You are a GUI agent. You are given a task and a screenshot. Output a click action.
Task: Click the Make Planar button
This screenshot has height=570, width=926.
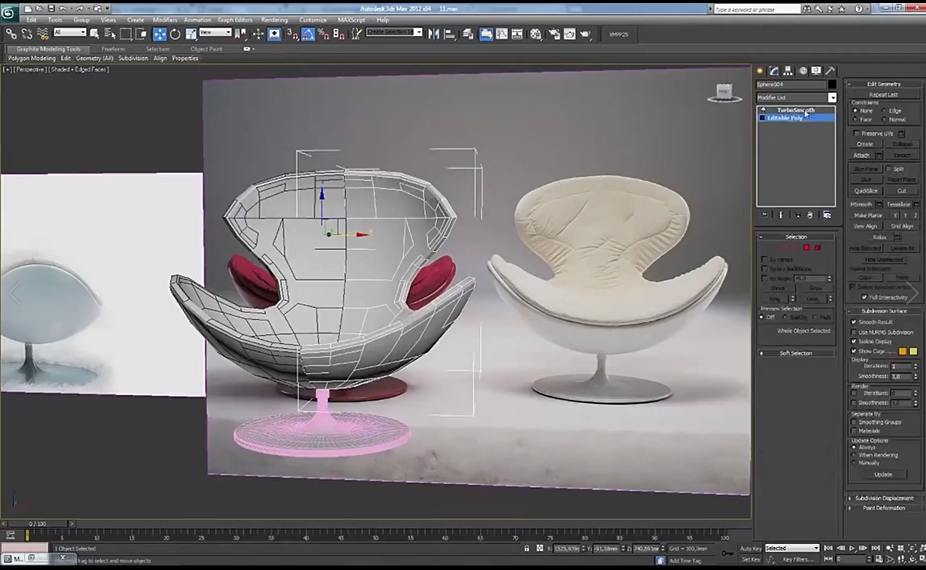(868, 216)
